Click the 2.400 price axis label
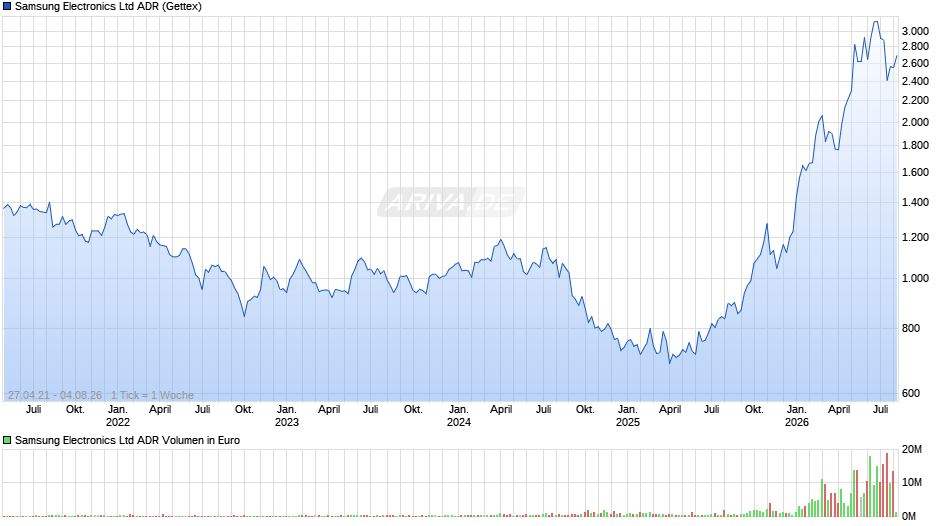Viewport: 940px width, 526px height. coord(915,82)
